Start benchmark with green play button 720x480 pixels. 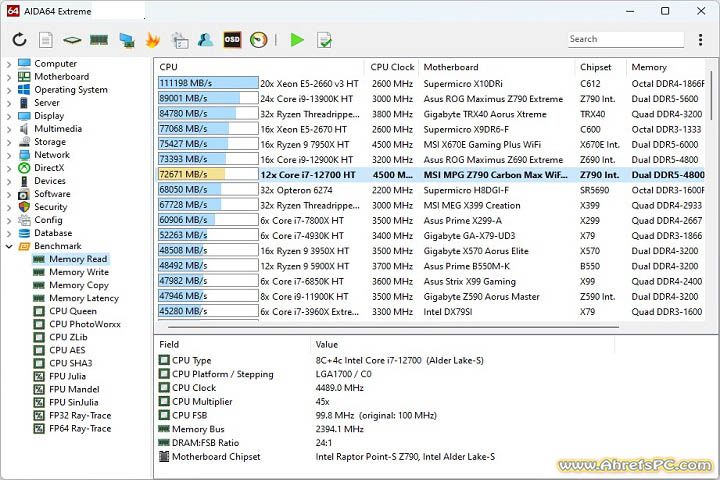pos(298,40)
